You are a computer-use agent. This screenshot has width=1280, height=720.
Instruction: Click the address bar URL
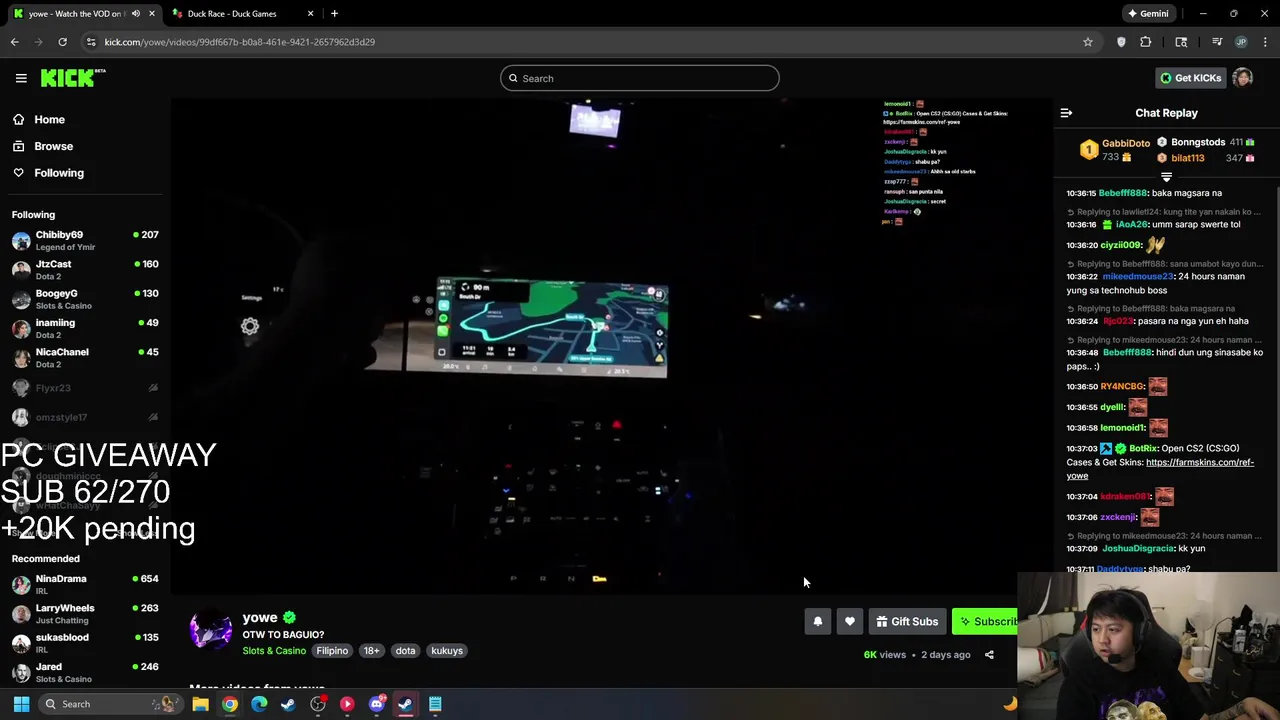(240, 41)
